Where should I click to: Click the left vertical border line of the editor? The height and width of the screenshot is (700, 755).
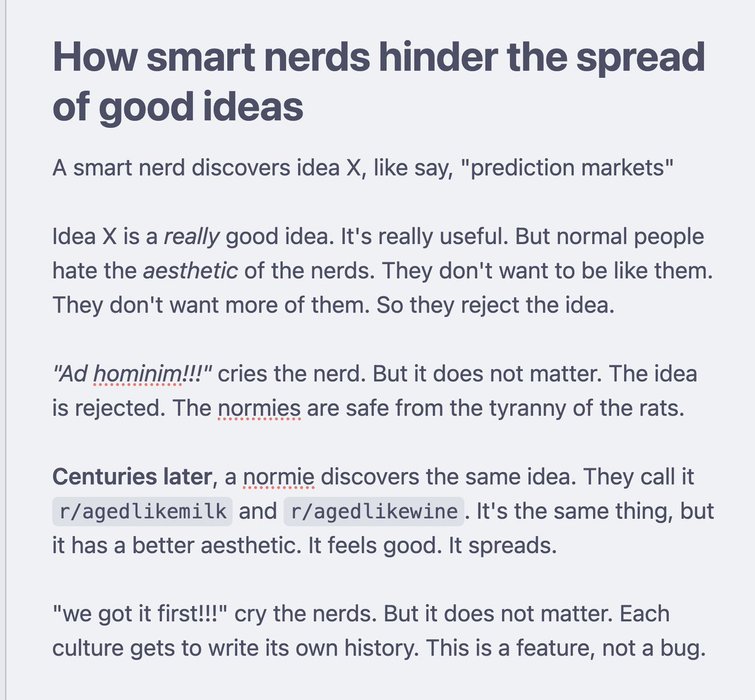tap(5, 350)
